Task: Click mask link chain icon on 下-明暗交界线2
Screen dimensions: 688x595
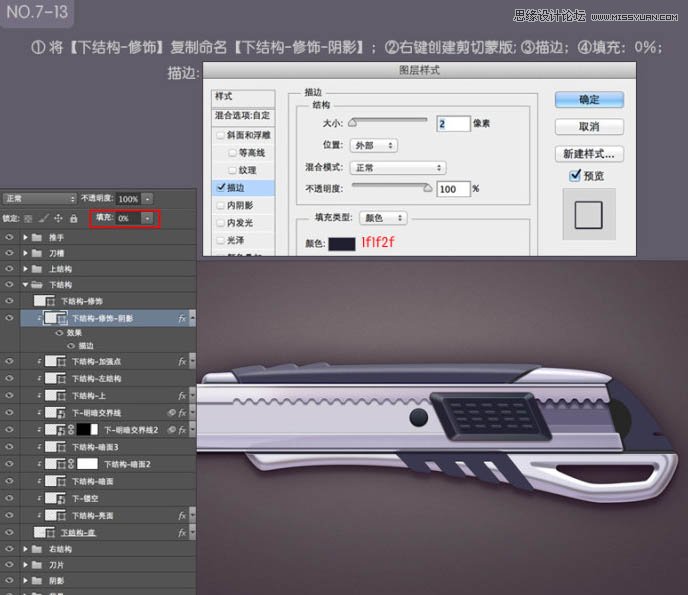Action: click(71, 430)
